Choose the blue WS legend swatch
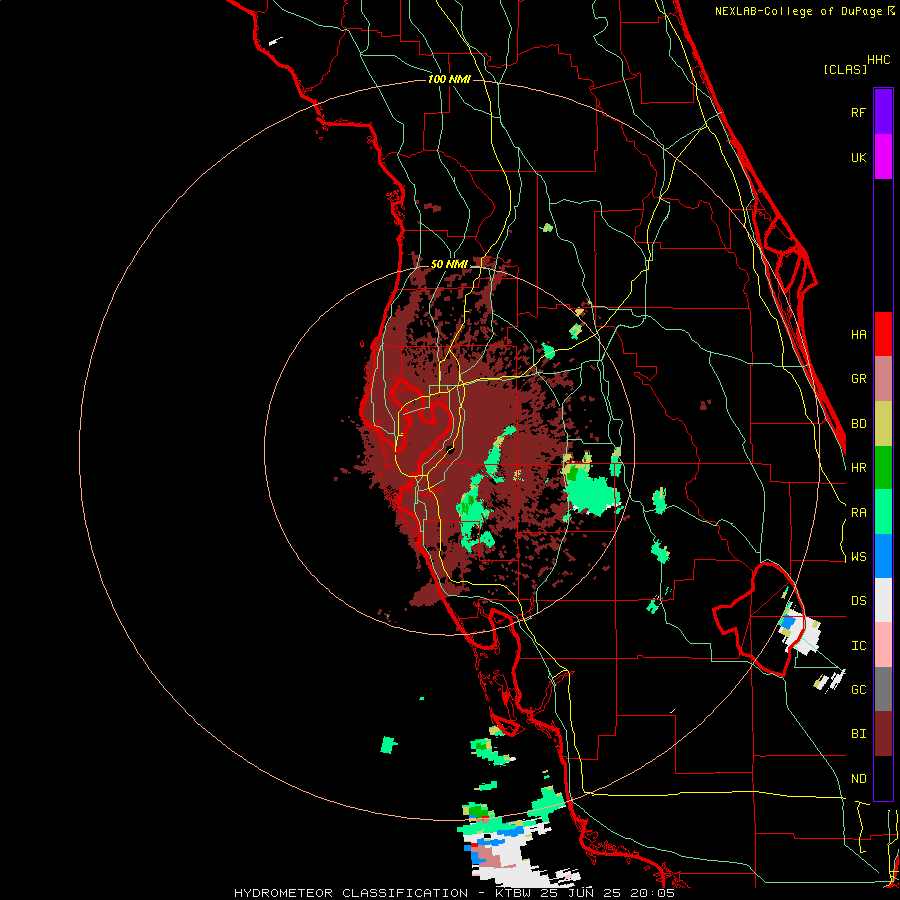 (883, 556)
